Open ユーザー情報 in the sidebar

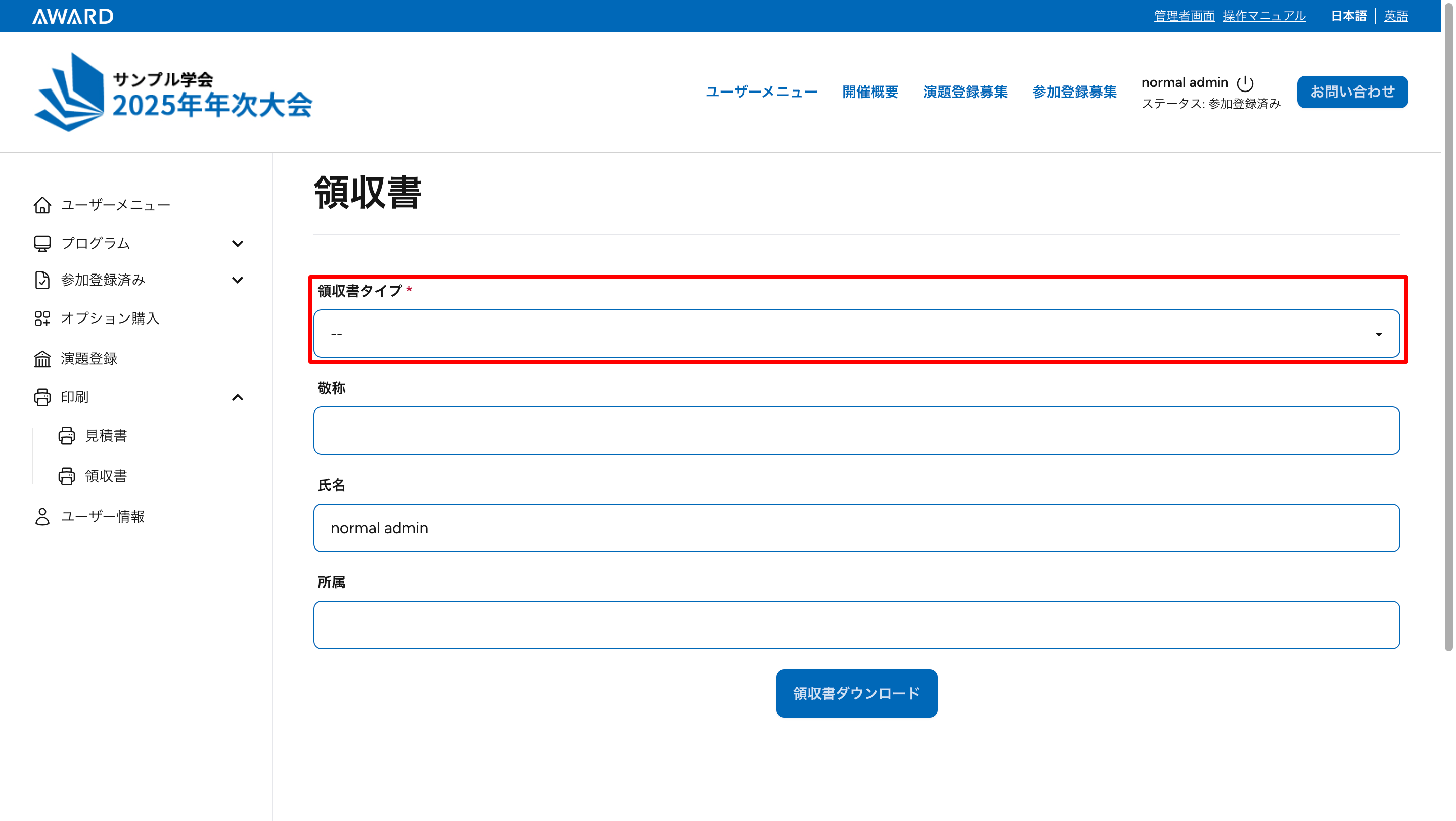(103, 517)
